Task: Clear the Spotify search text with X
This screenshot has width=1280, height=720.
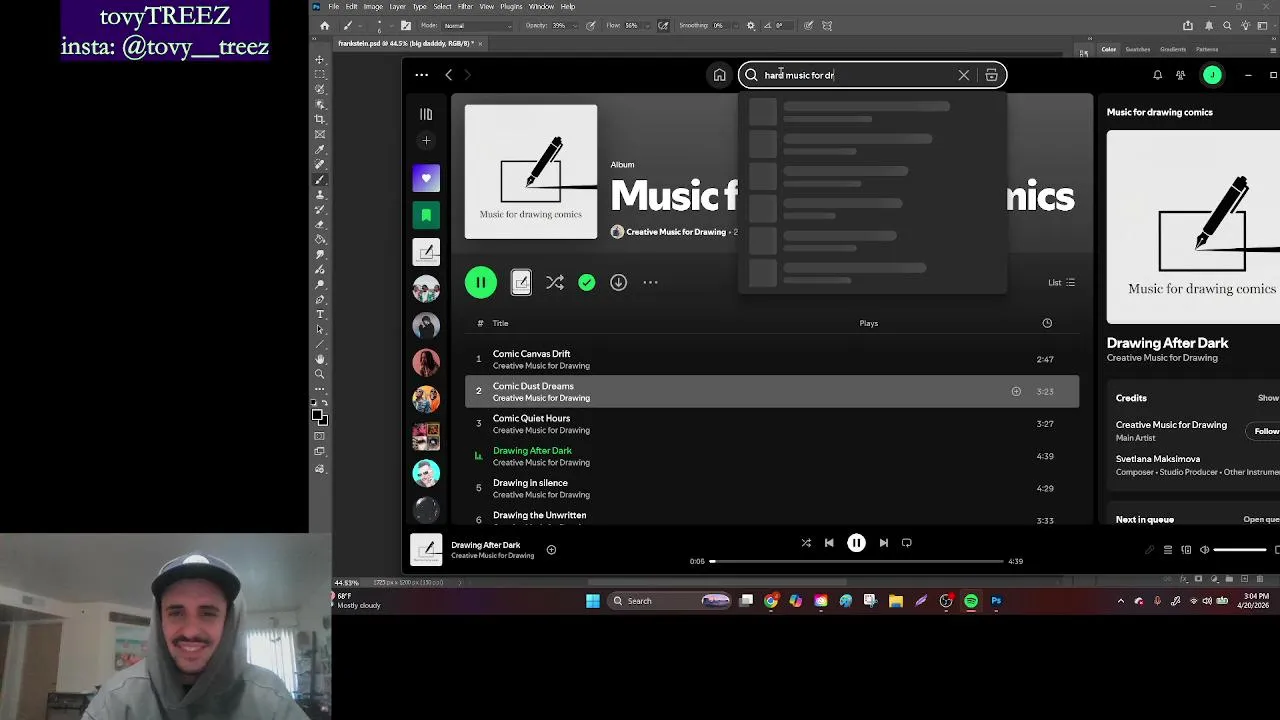Action: point(964,75)
